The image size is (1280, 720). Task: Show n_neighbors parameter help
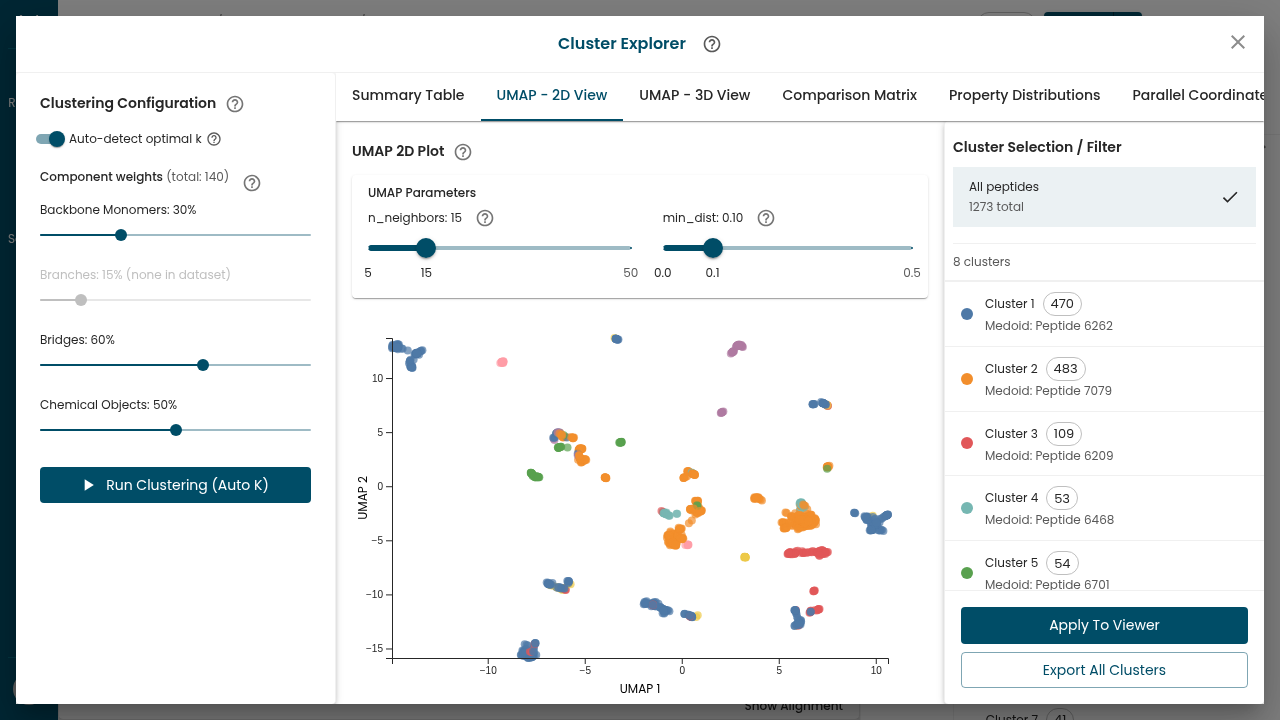[485, 218]
